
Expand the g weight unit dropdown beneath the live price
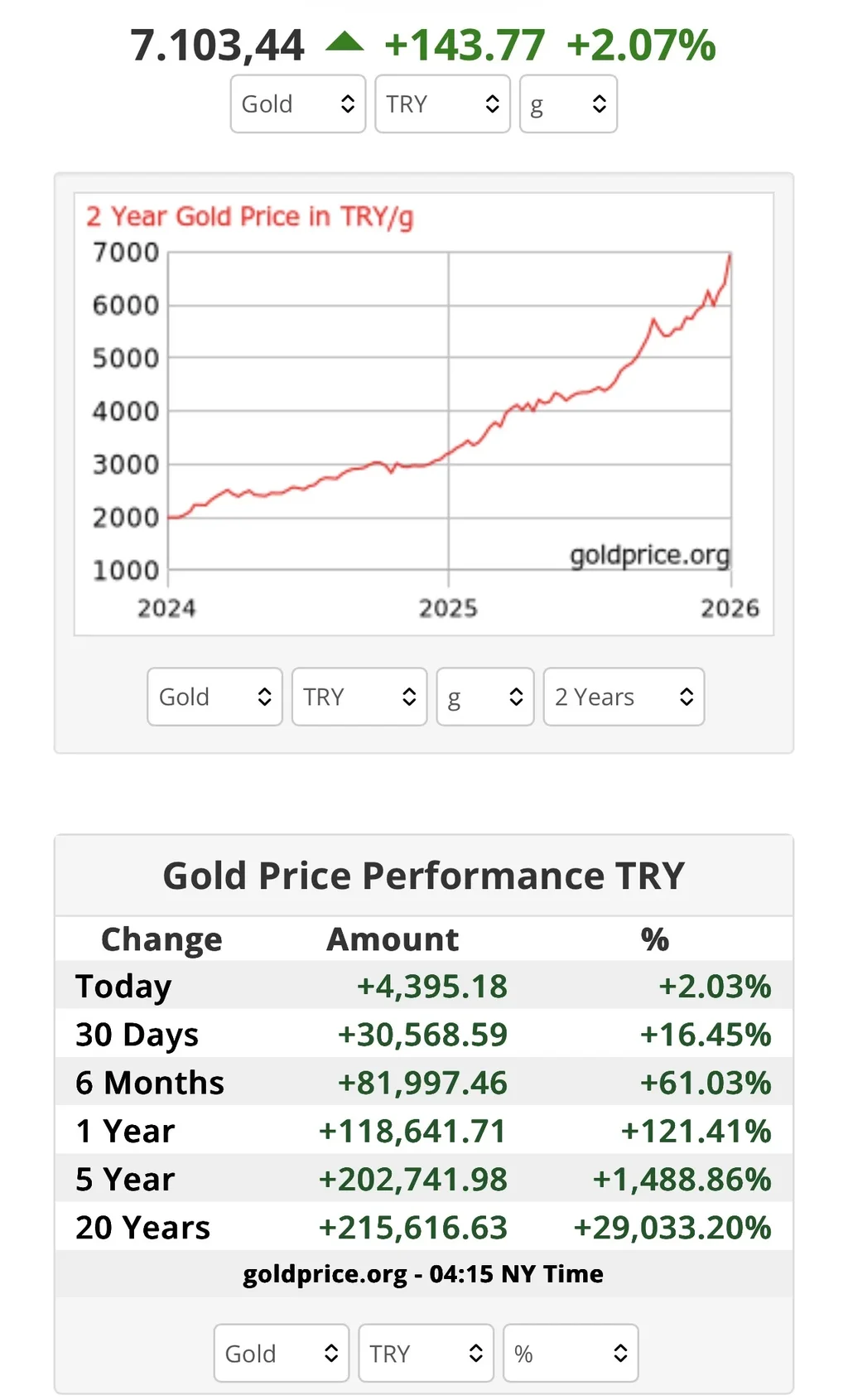click(568, 104)
